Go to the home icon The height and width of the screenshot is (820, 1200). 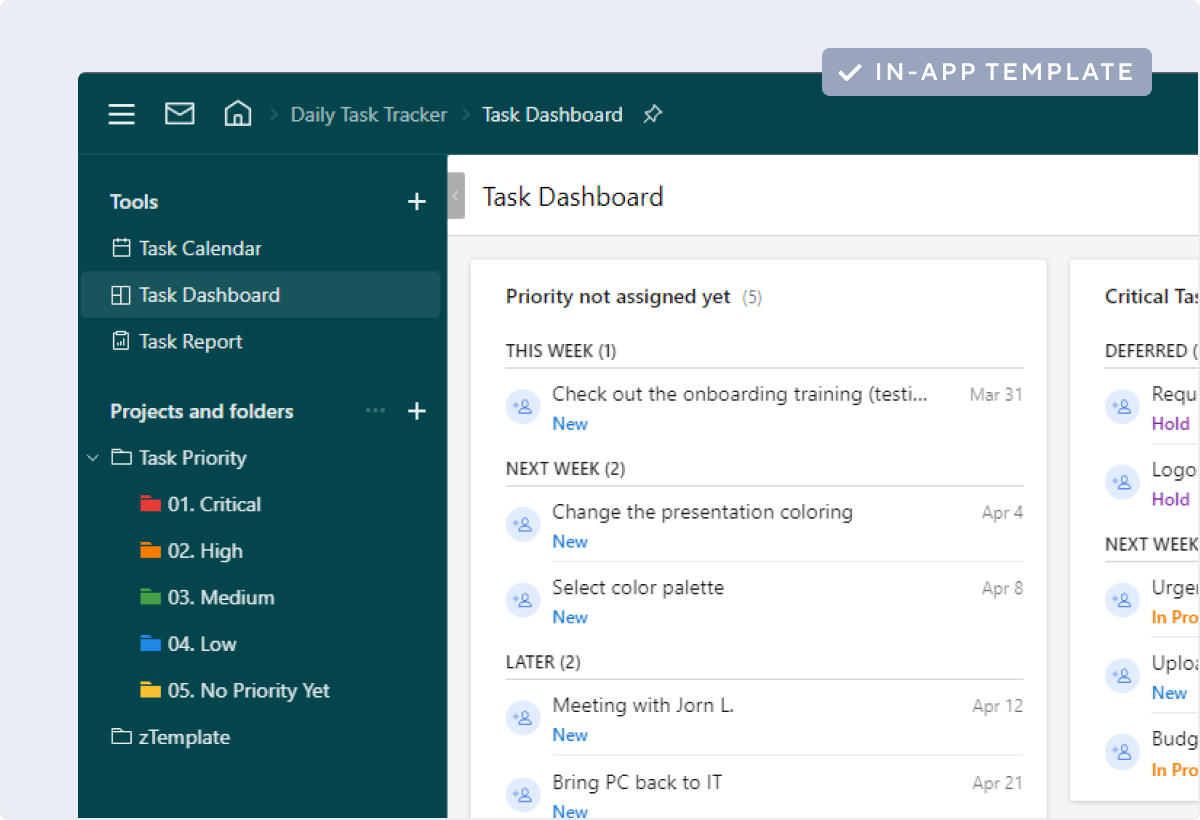click(237, 113)
